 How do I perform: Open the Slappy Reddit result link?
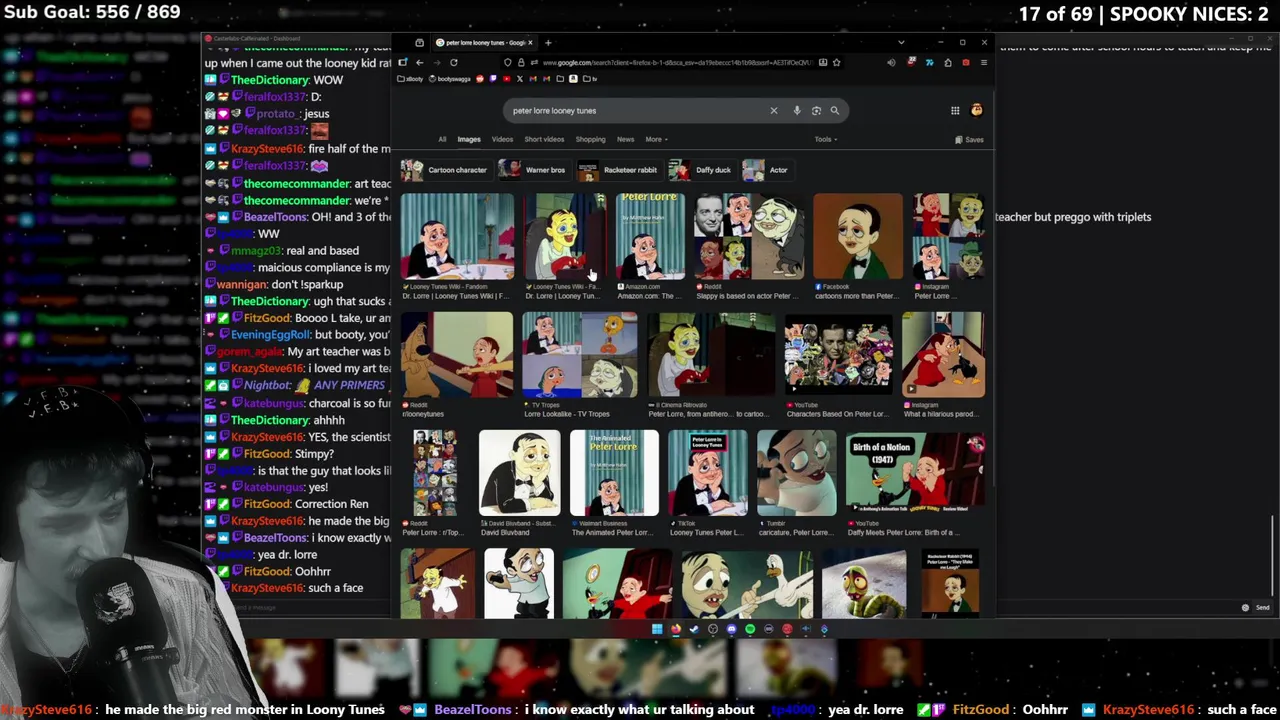point(747,296)
